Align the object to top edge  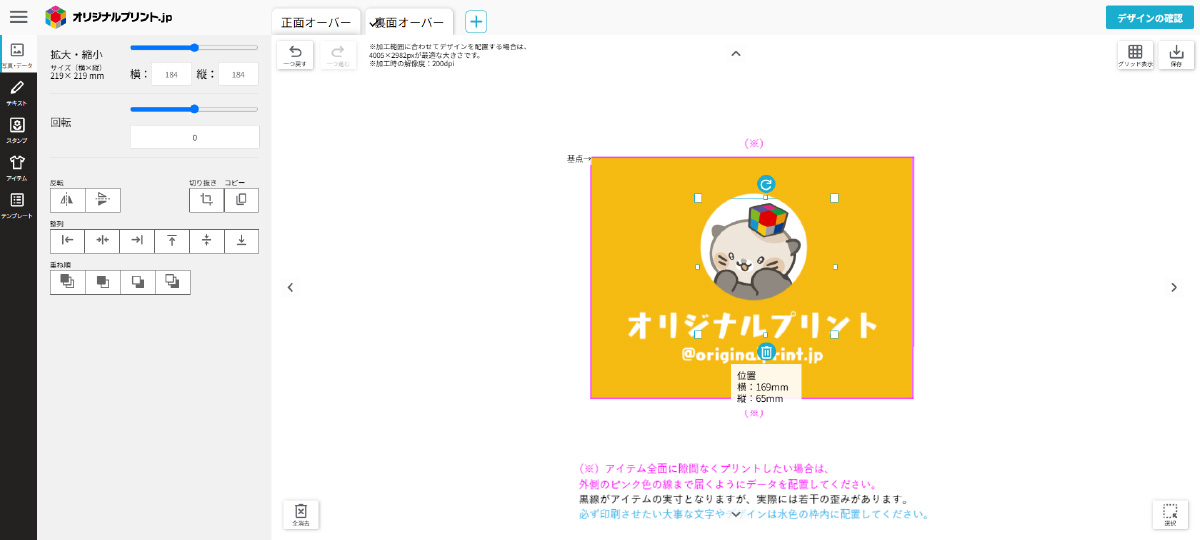[172, 241]
